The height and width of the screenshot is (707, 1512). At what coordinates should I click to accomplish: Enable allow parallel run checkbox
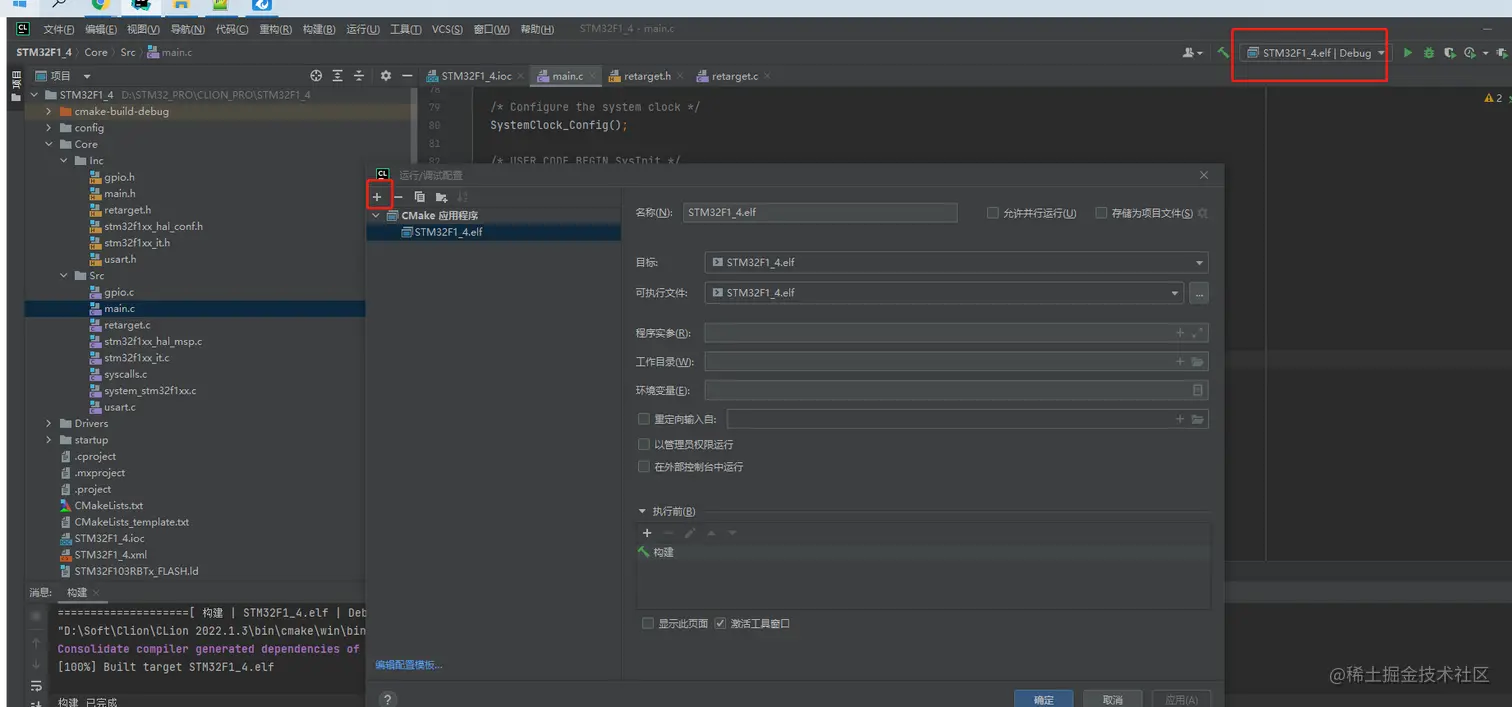[993, 213]
